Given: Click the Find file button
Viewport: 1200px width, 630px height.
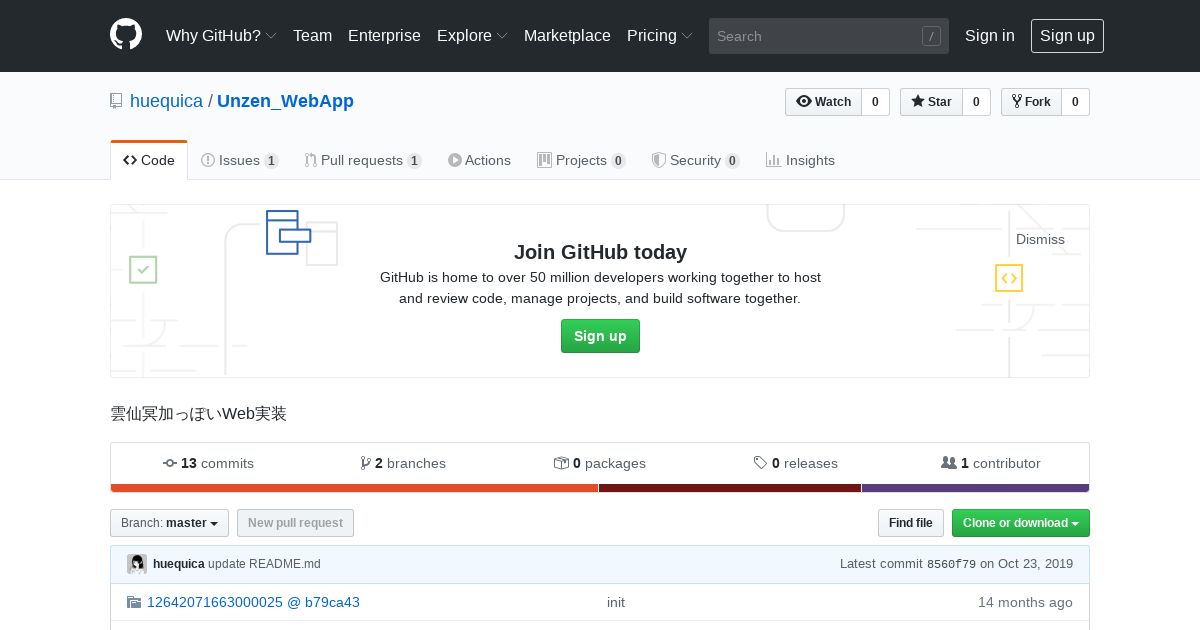Looking at the screenshot, I should click(910, 523).
